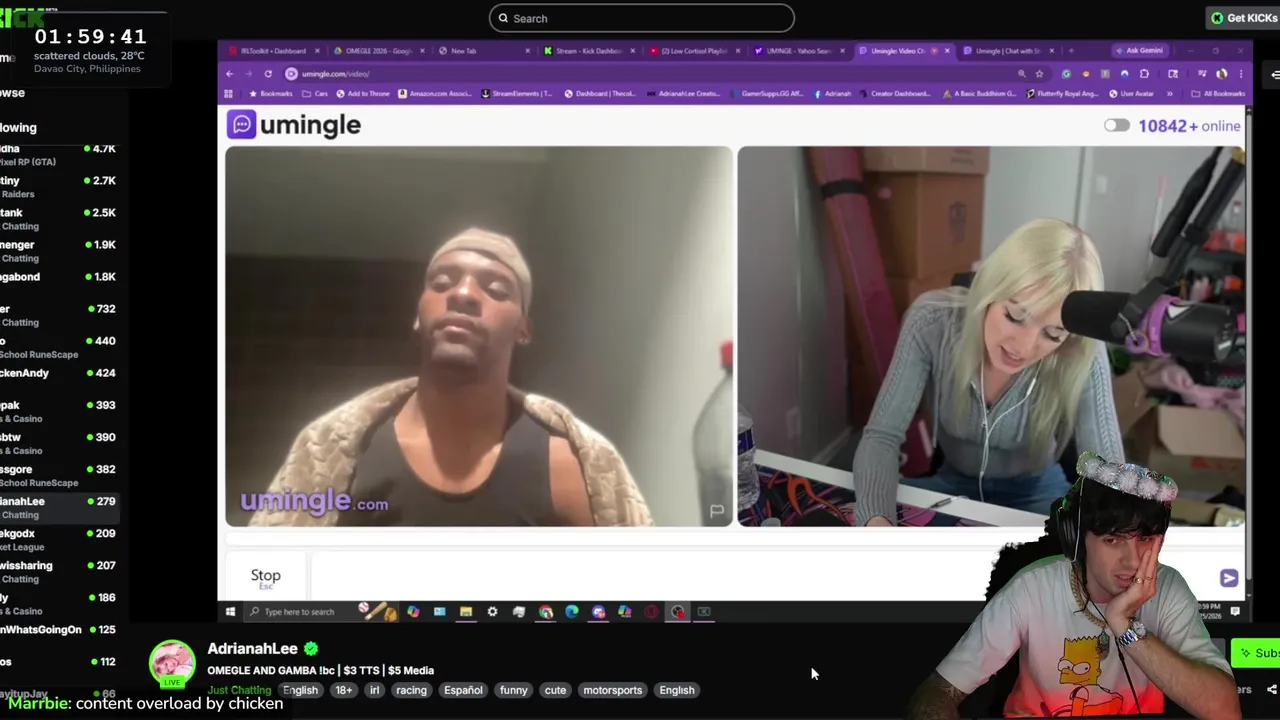The image size is (1280, 720).
Task: Select the racing stream tag
Action: [x=411, y=690]
